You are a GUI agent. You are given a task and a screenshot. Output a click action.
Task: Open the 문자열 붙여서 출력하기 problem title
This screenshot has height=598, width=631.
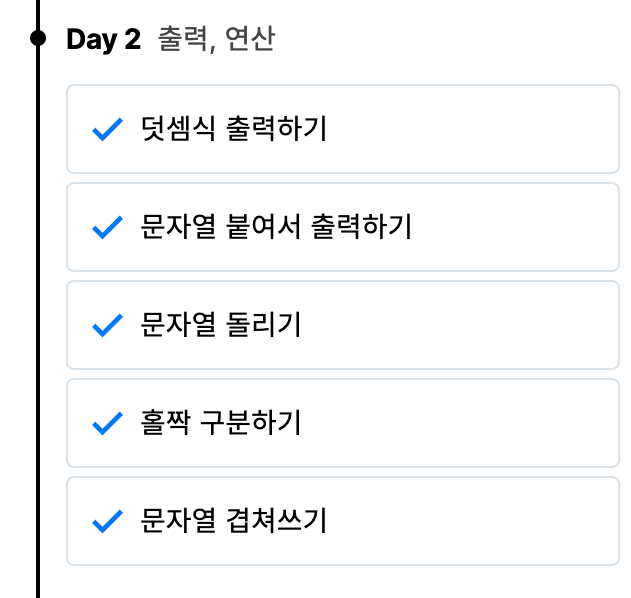(x=276, y=227)
